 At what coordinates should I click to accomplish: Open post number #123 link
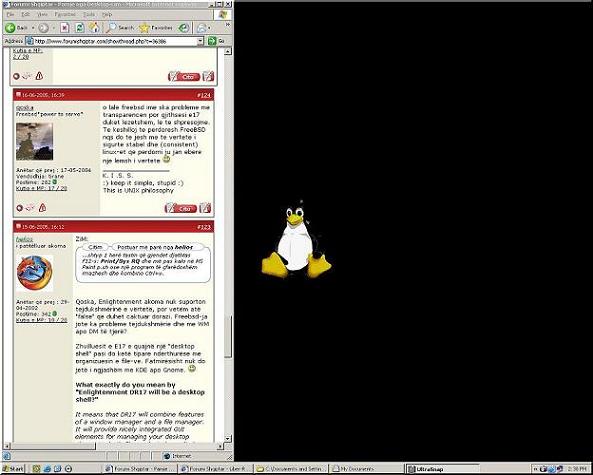(204, 227)
